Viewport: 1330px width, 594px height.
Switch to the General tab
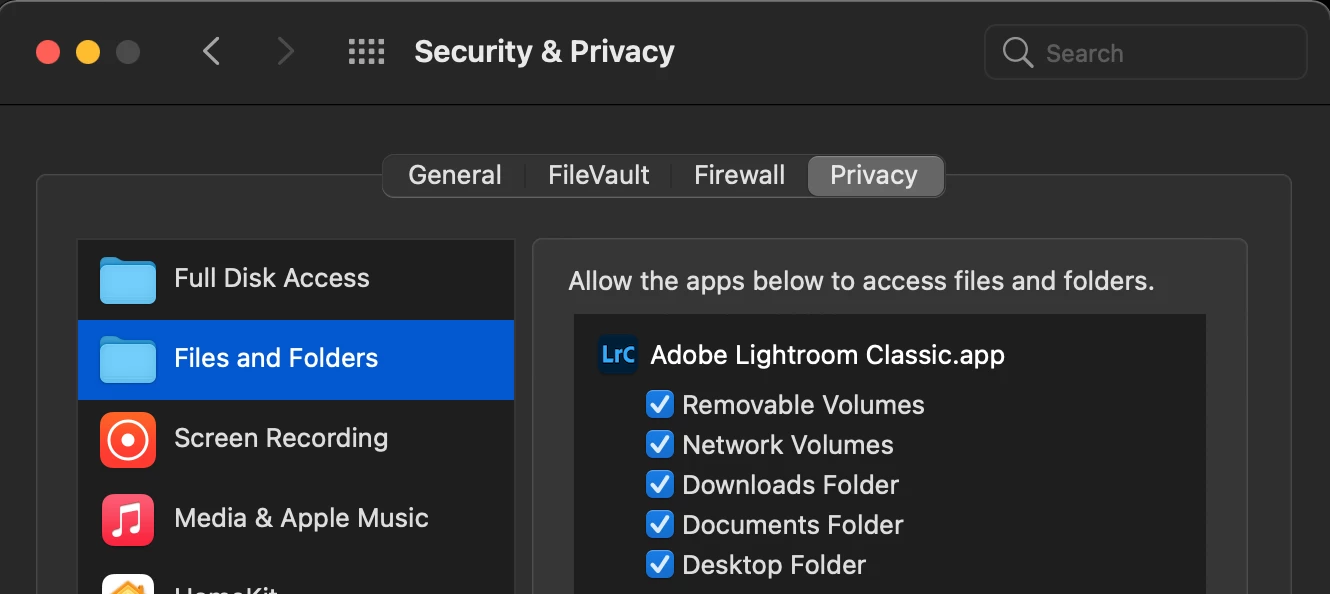(455, 176)
